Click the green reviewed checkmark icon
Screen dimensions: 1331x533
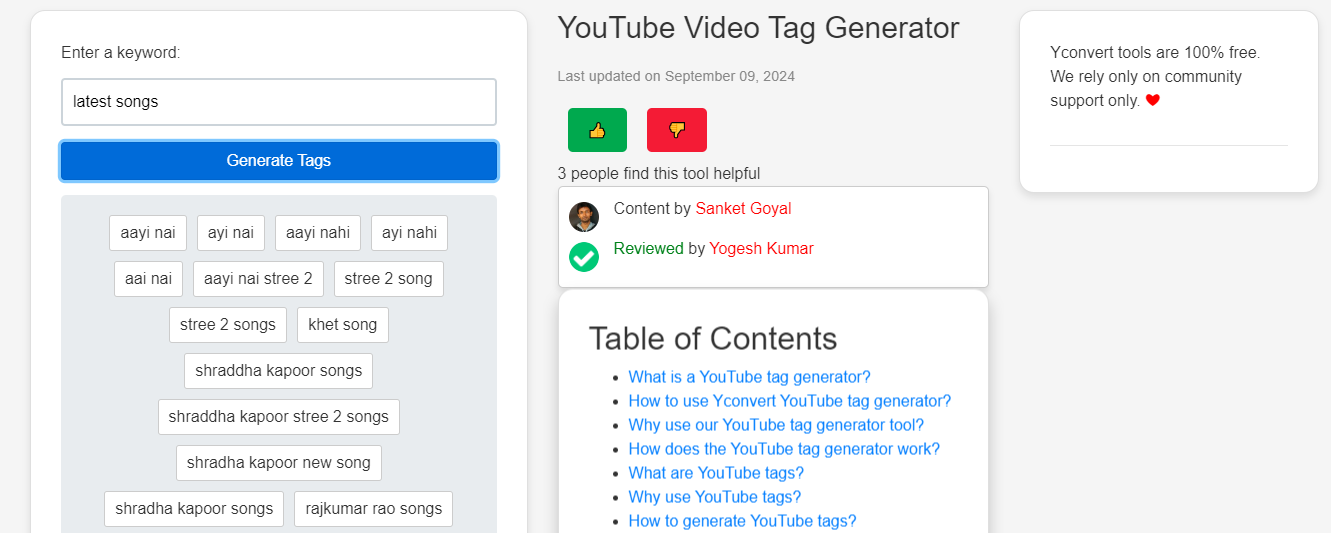584,257
